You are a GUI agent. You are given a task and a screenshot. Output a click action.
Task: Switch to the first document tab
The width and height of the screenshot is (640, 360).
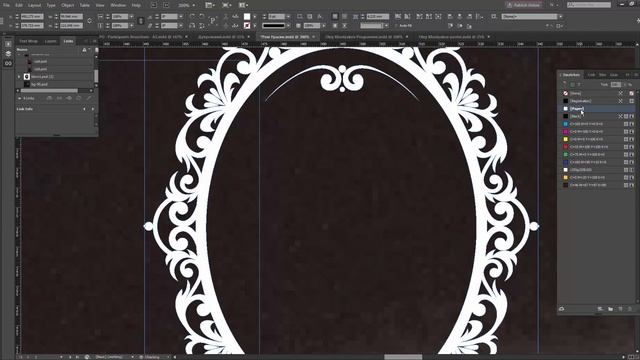pos(143,37)
